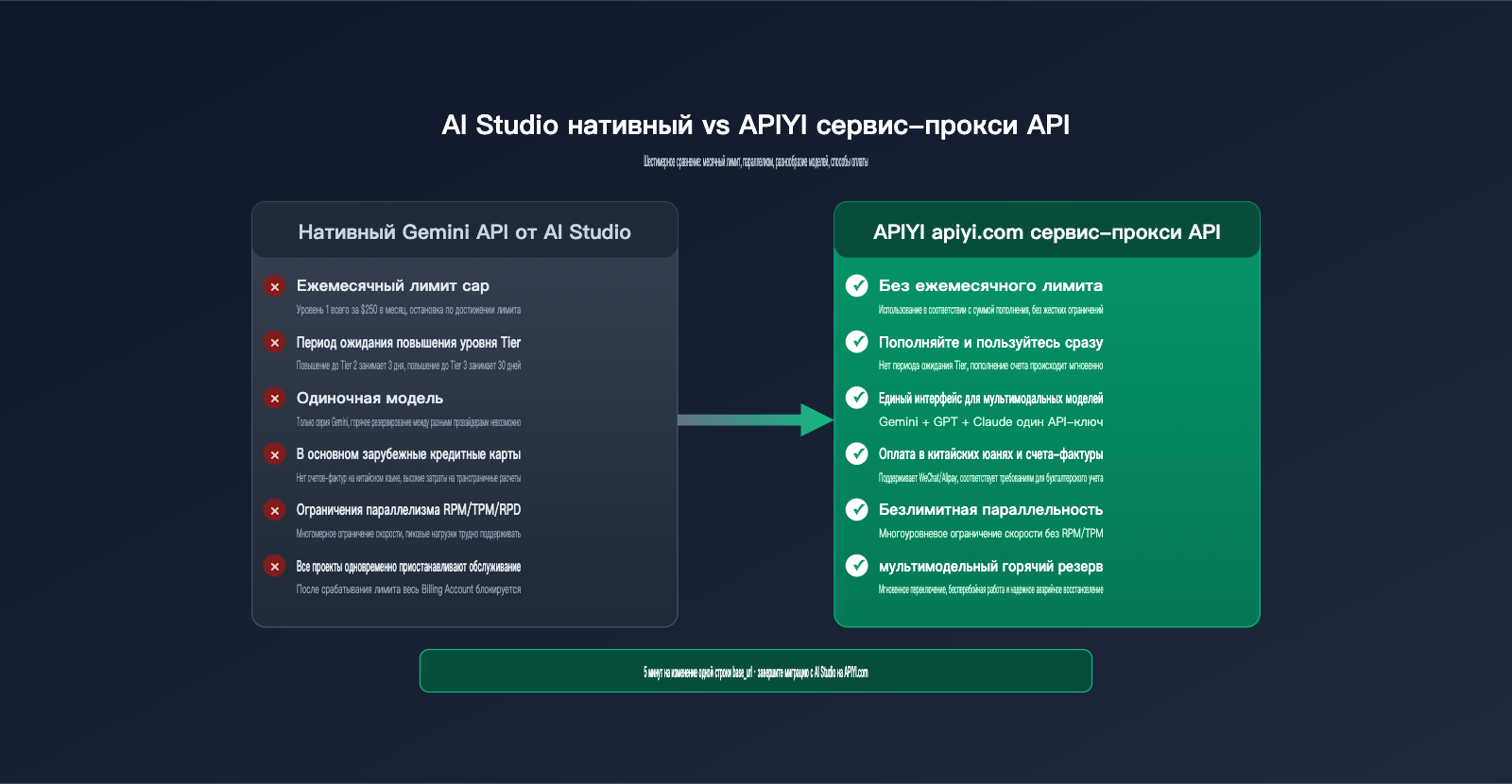
Task: Click the heading 'Оплата в китайских юанях и счета-фактуры'
Action: [990, 454]
